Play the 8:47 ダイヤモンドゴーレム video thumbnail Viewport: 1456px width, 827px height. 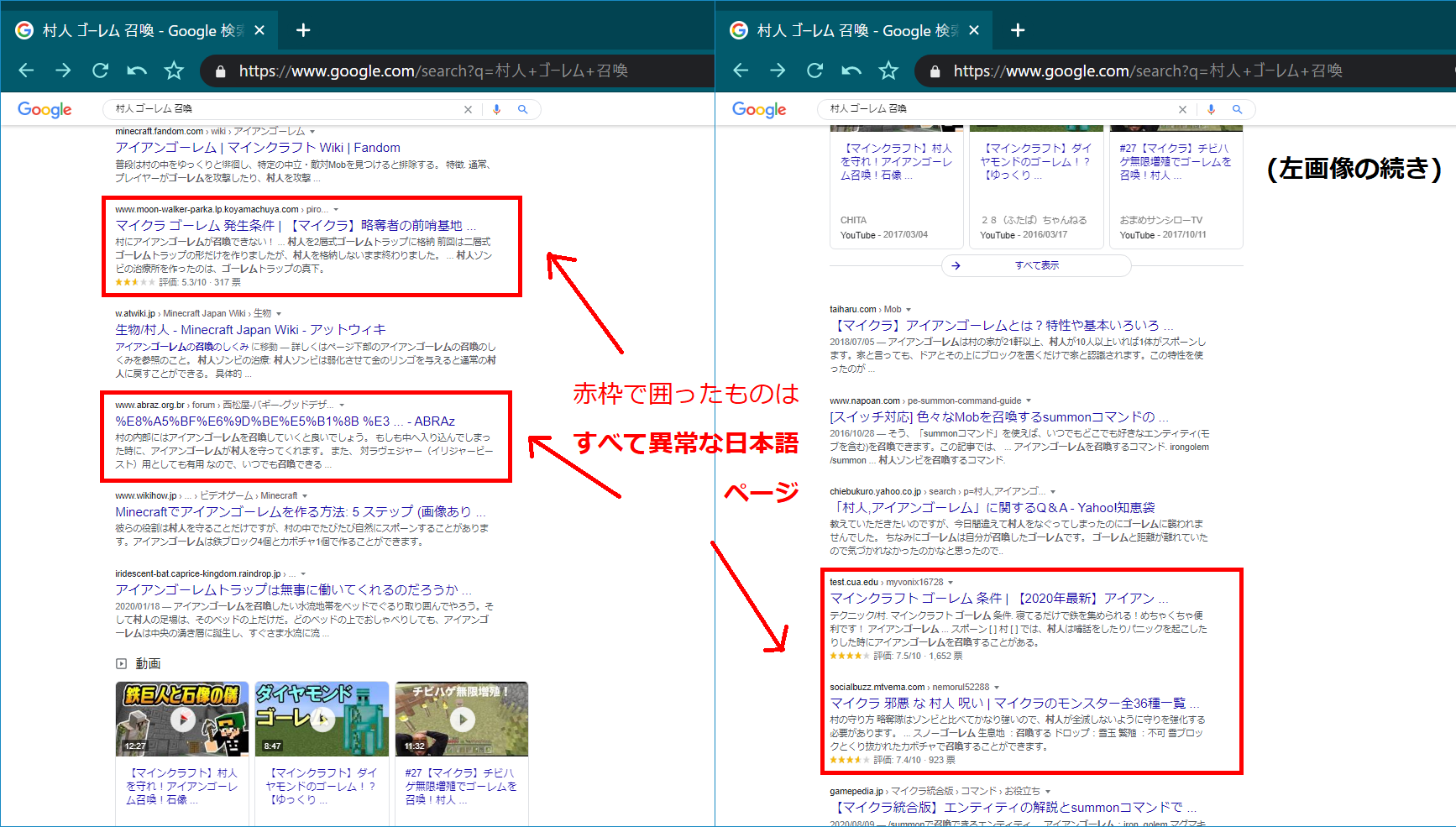[322, 719]
